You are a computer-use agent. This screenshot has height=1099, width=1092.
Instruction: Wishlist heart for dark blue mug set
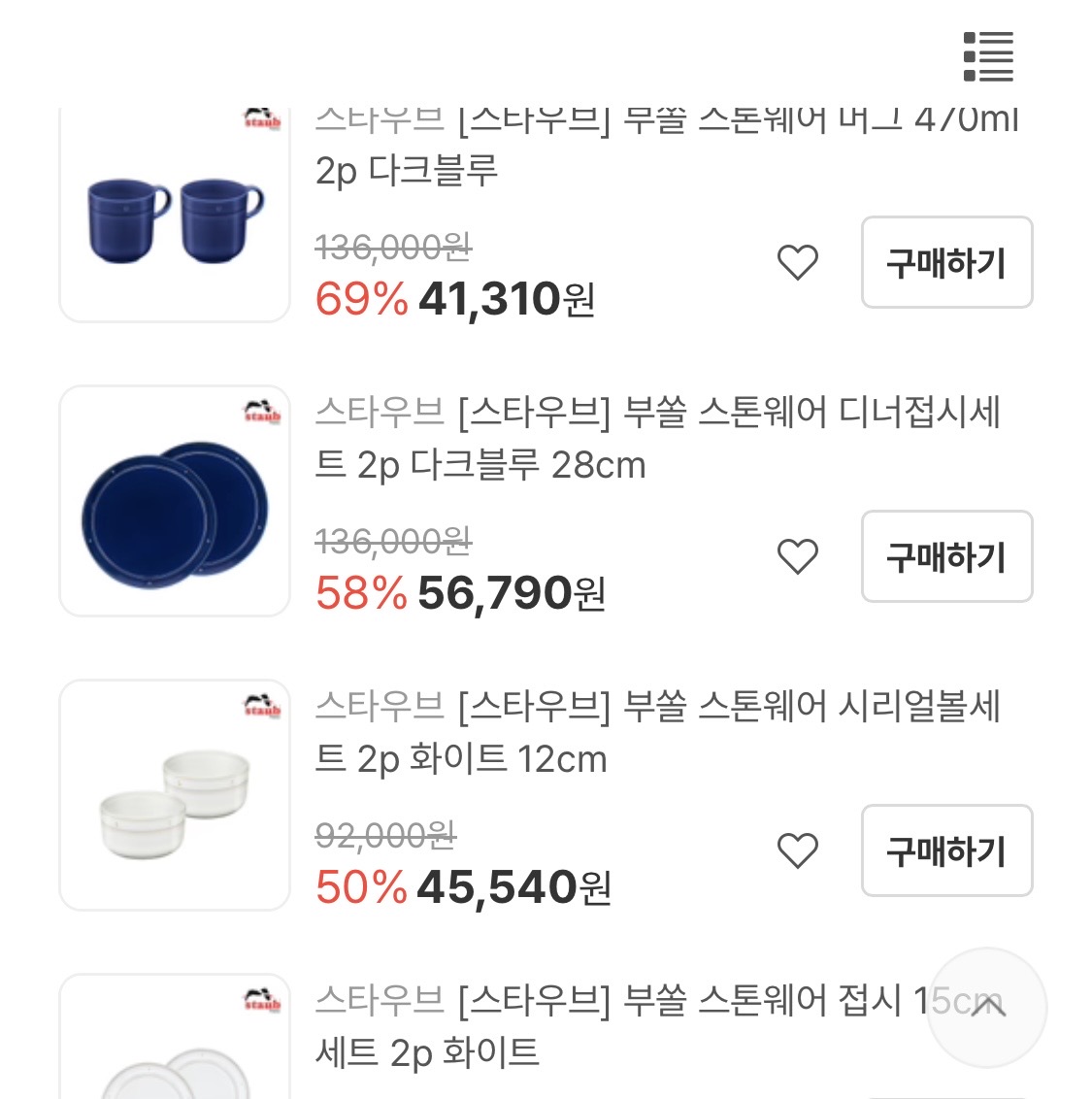[798, 262]
